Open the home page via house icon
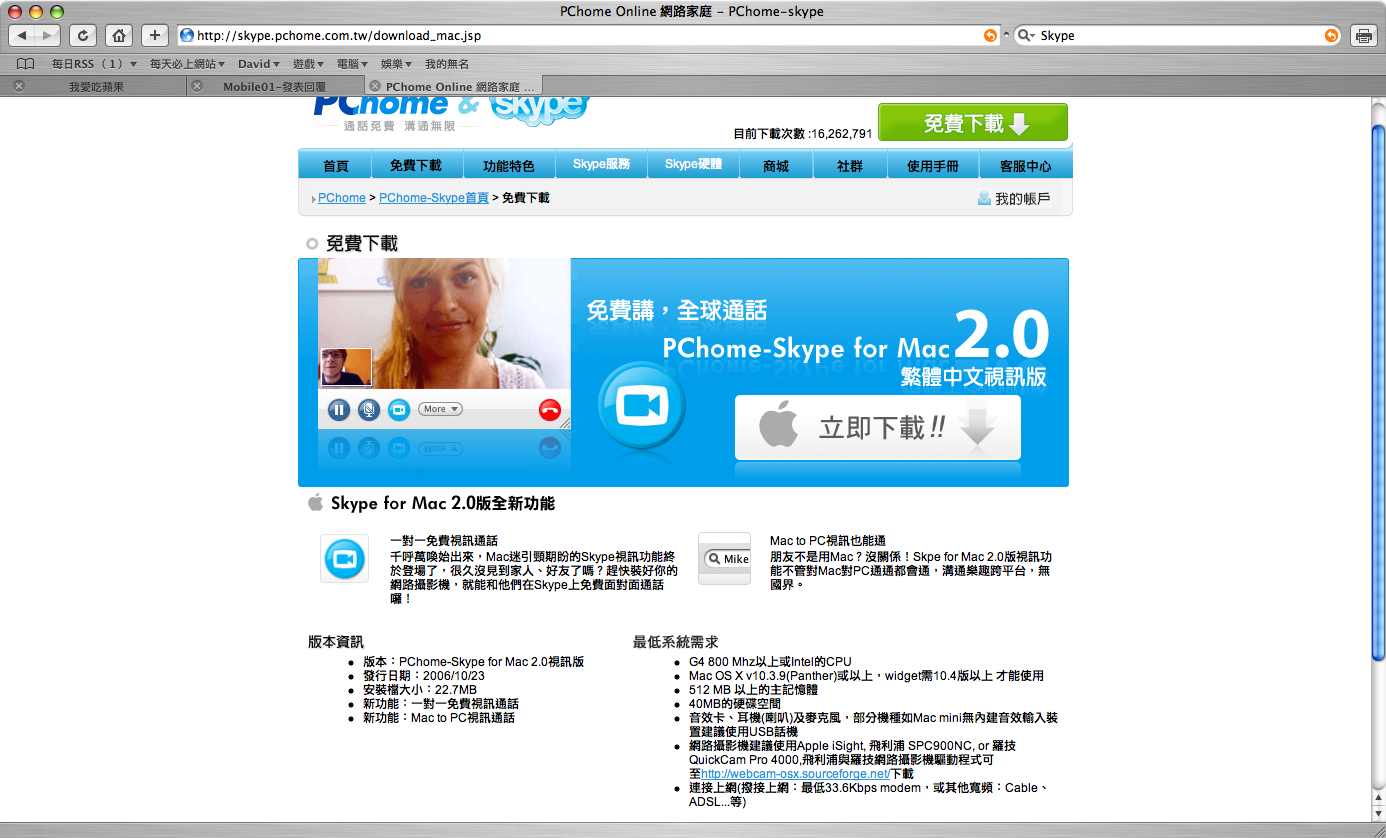This screenshot has height=838, width=1386. click(119, 35)
